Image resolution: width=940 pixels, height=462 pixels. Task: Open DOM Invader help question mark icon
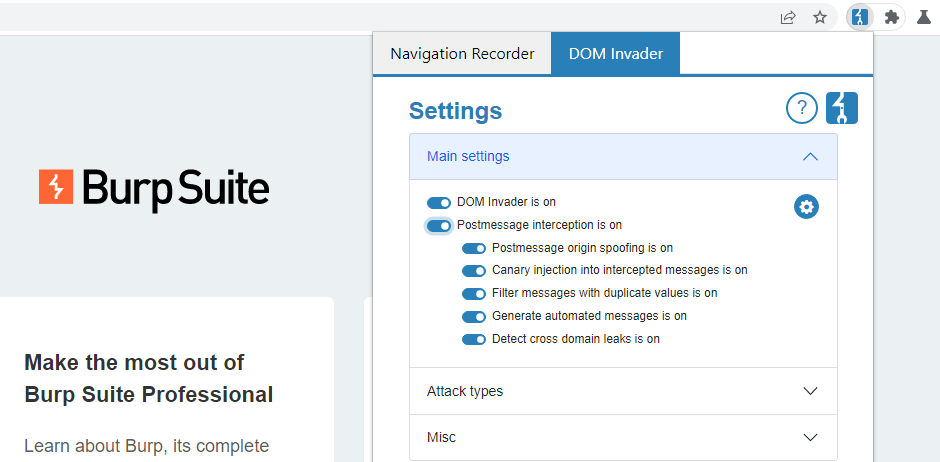click(802, 108)
